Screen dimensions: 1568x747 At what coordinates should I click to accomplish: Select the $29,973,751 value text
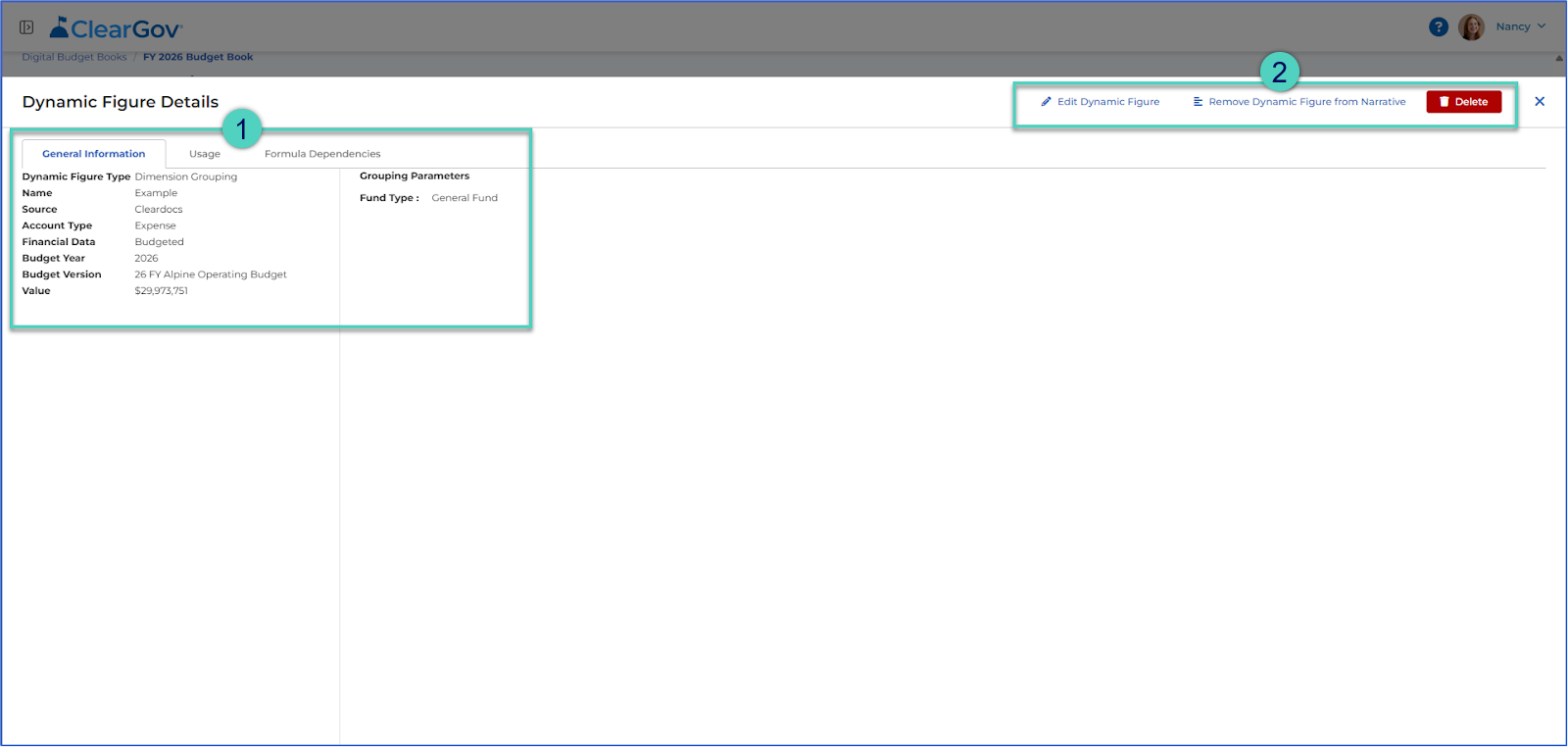tap(162, 291)
